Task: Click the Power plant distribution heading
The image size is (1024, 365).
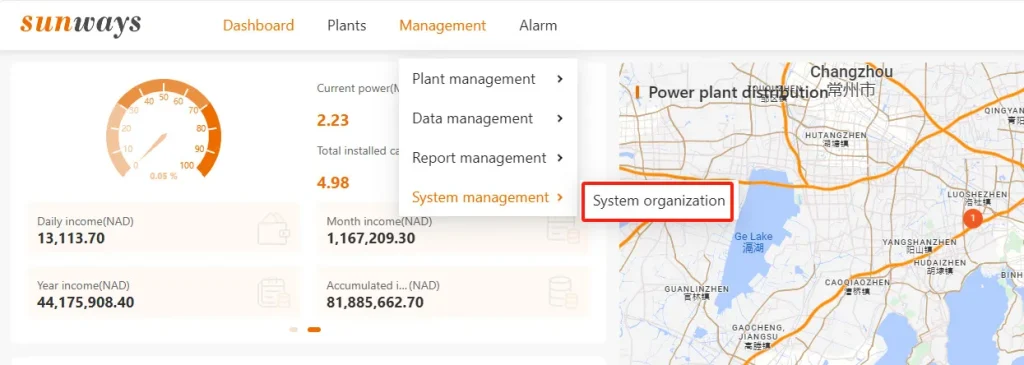Action: [x=738, y=92]
